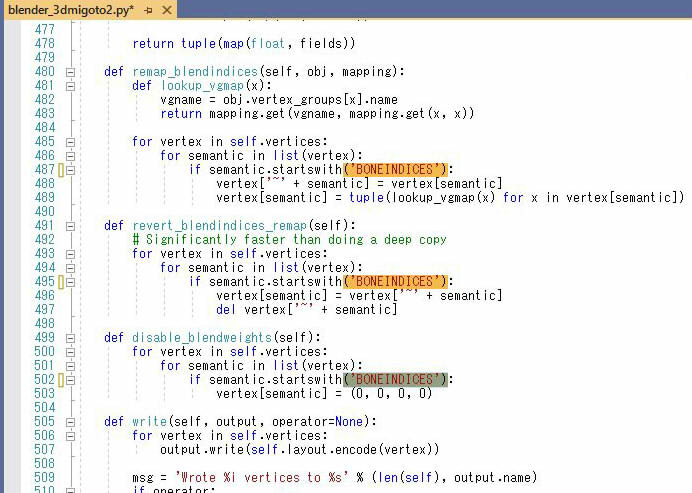Image resolution: width=692 pixels, height=493 pixels.
Task: Click 'Wrote %i vertices to %s' string
Action: [262, 478]
